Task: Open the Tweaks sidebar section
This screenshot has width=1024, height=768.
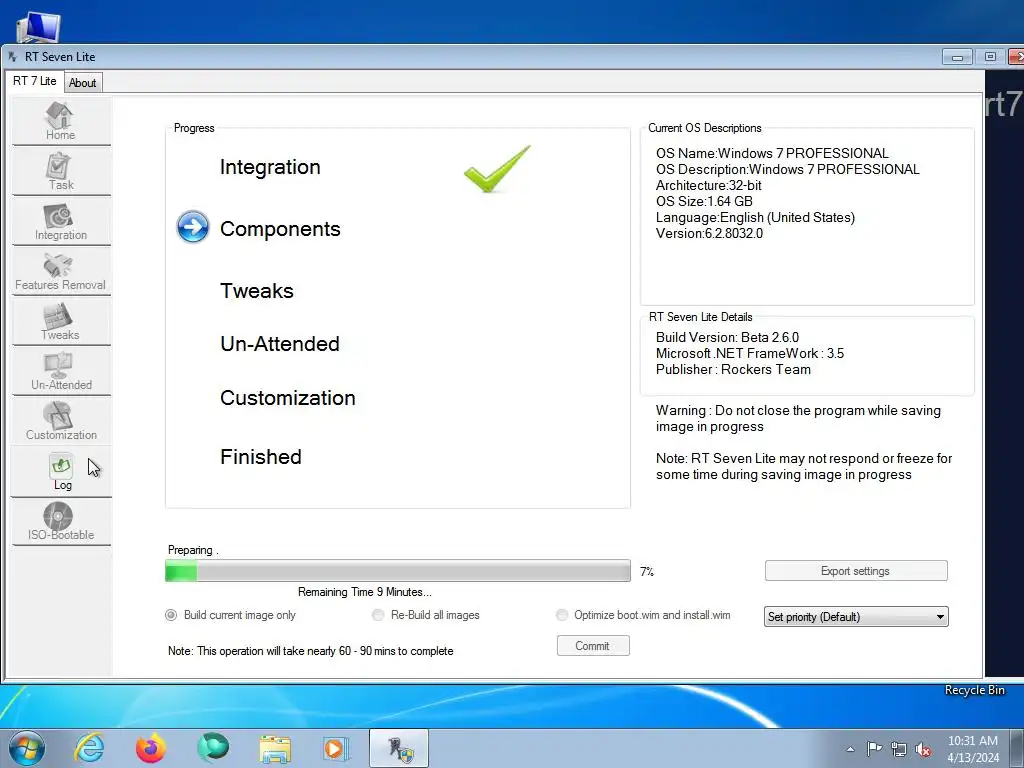Action: tap(61, 321)
